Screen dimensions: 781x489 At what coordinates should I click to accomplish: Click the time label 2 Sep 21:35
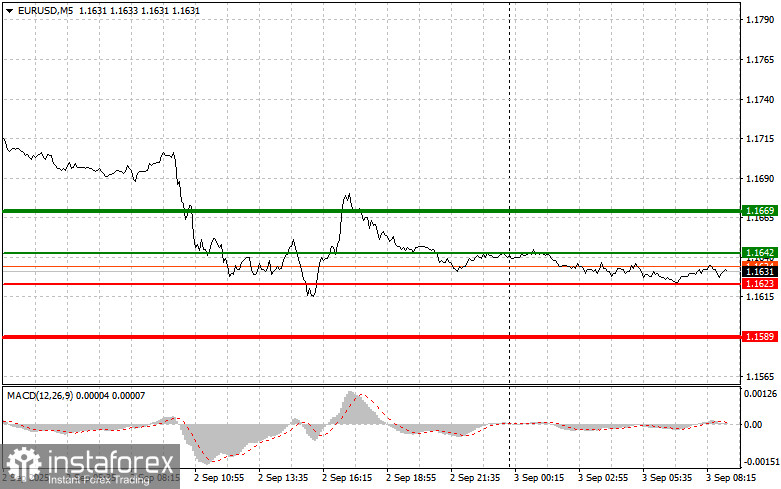pos(475,478)
